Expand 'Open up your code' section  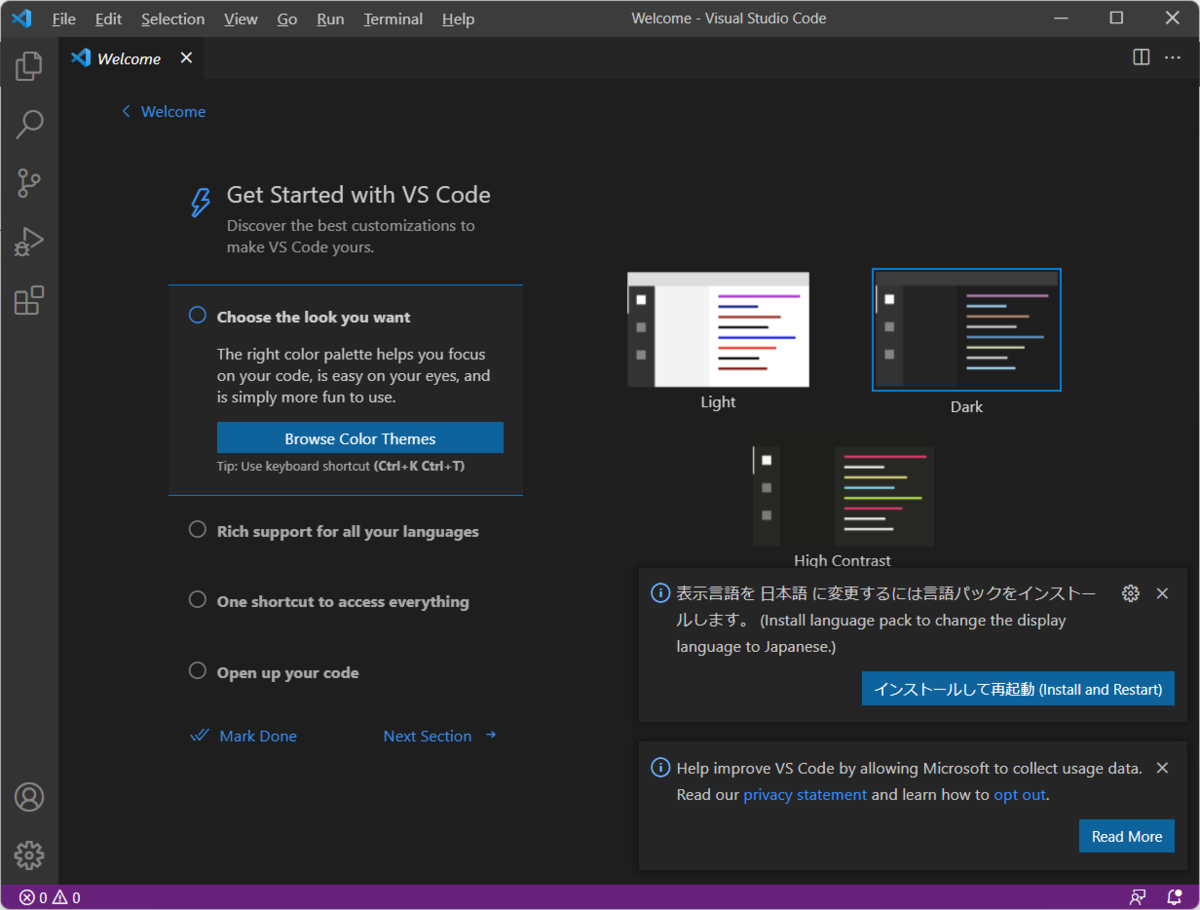coord(288,673)
